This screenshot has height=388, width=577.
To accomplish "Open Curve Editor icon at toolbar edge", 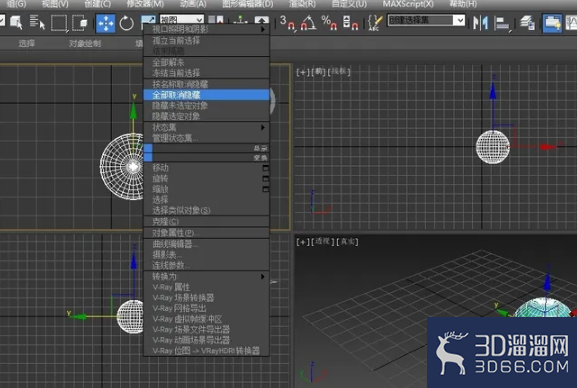I will point(571,23).
